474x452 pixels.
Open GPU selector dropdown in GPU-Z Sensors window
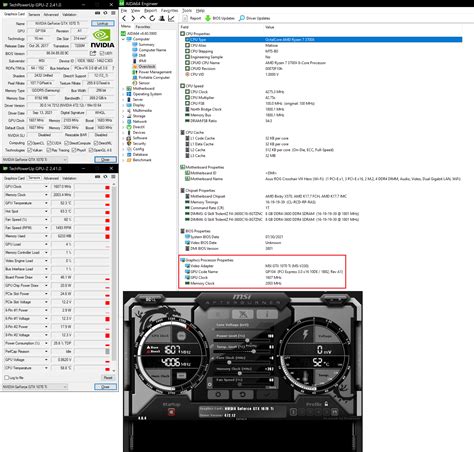(35, 387)
